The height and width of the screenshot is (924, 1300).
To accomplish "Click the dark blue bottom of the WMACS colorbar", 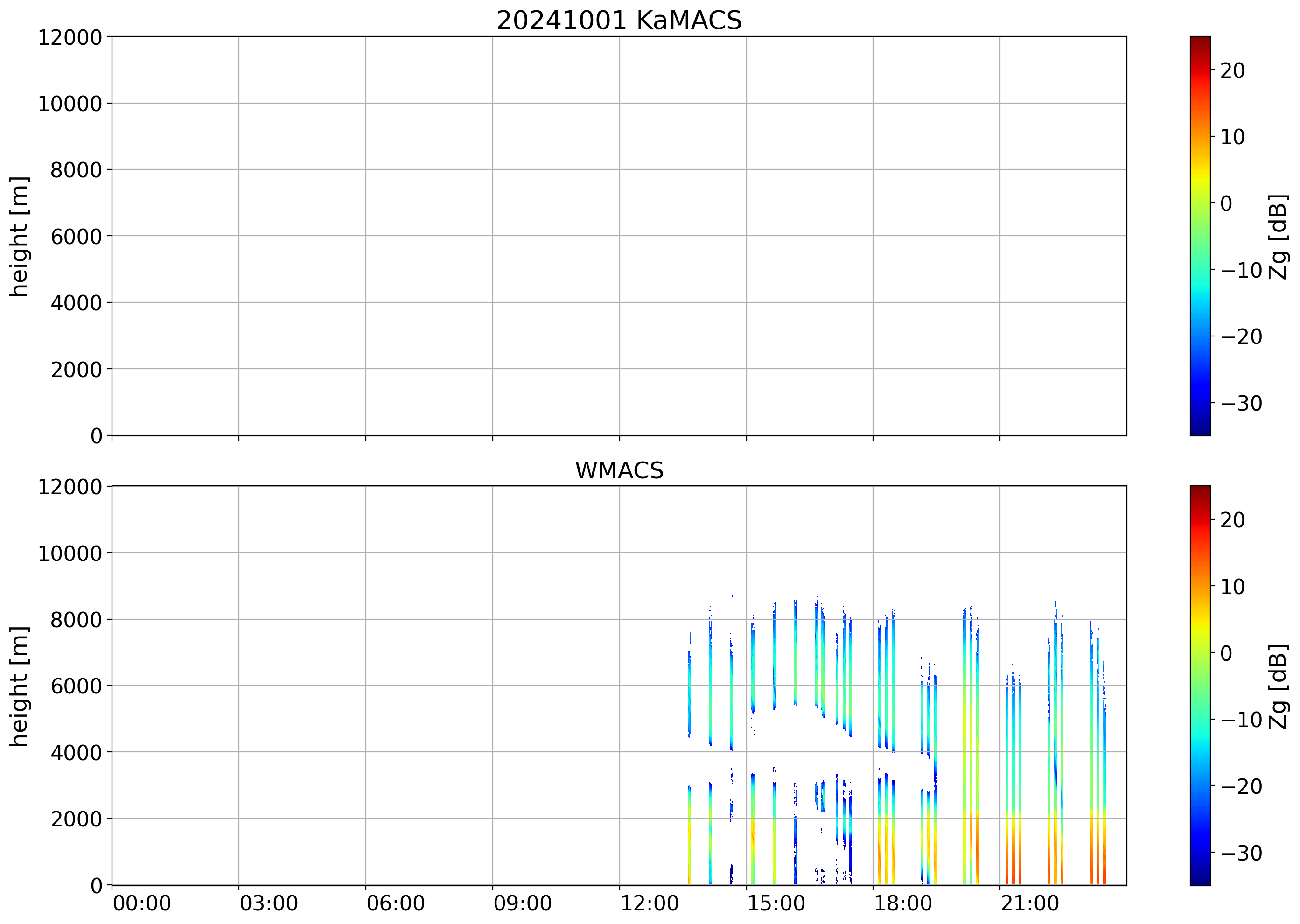I will point(1200,880).
